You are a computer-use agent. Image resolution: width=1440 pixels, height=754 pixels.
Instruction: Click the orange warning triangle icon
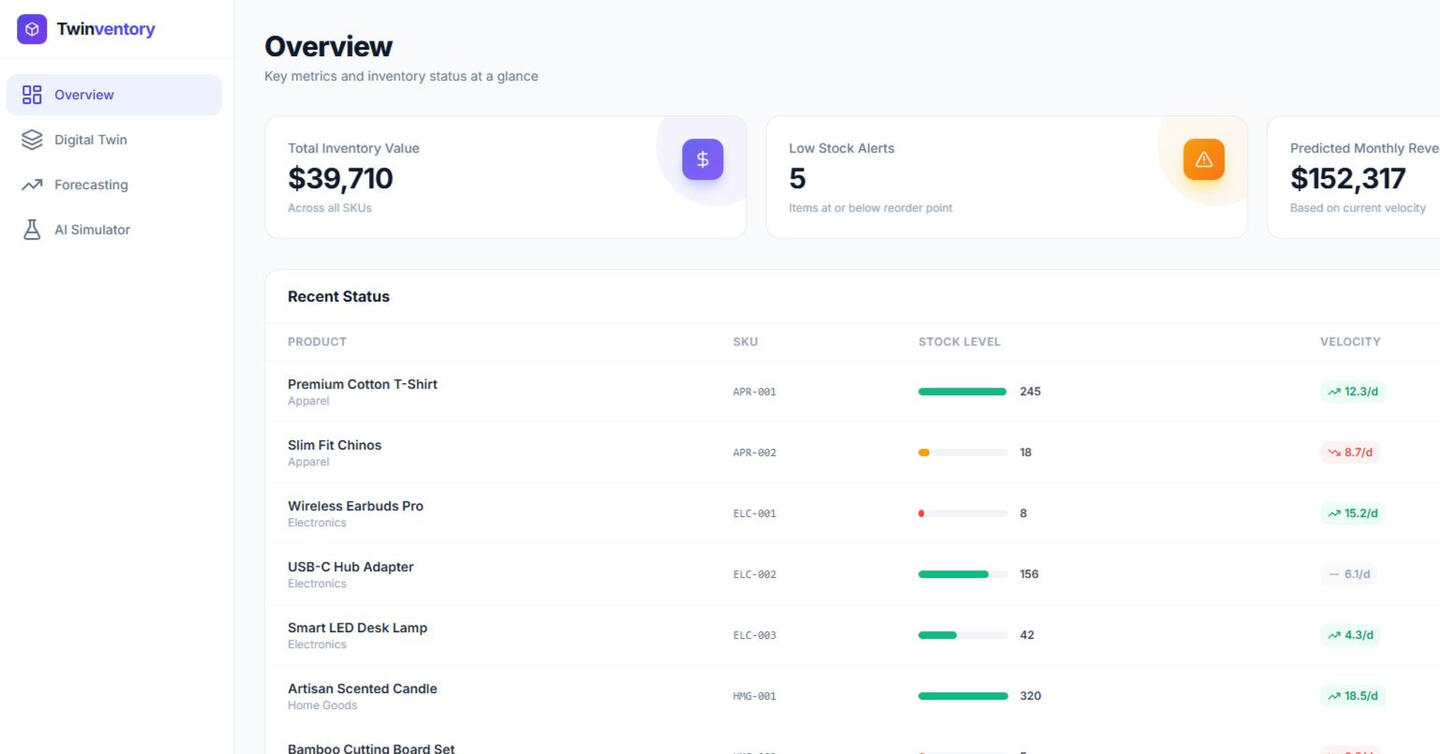point(1203,159)
